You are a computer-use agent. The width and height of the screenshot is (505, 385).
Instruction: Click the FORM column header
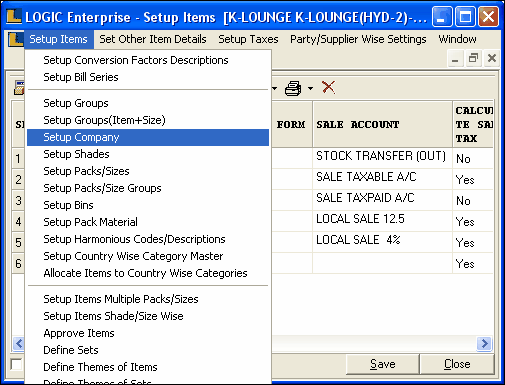[291, 124]
